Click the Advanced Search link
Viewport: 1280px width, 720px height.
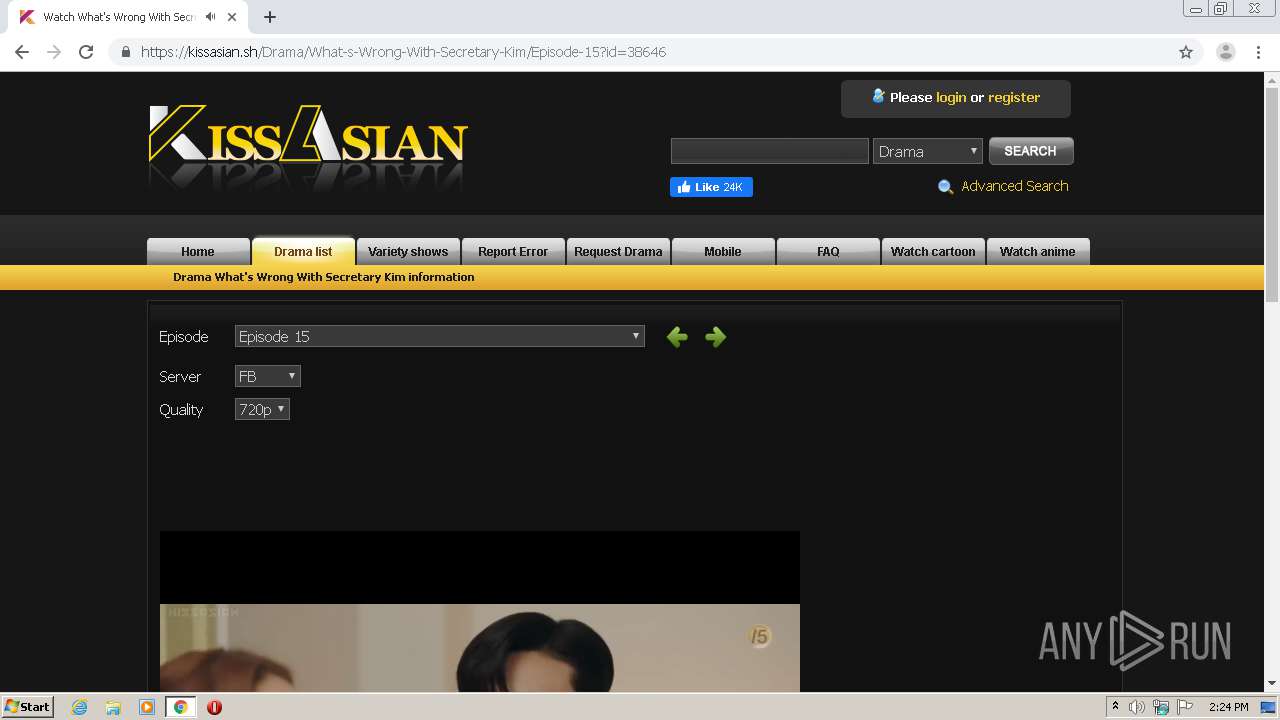coord(1015,186)
